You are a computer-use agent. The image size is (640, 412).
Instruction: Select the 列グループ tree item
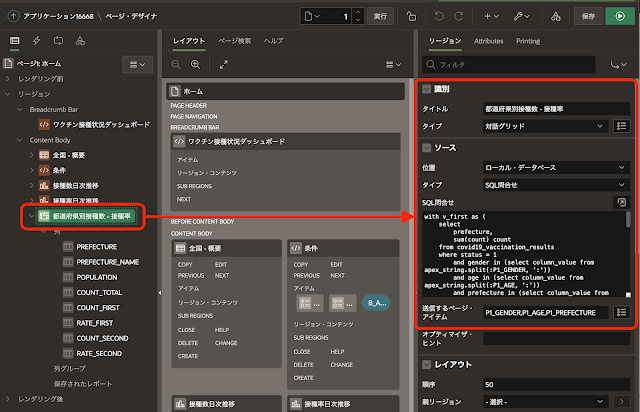pyautogui.click(x=70, y=368)
